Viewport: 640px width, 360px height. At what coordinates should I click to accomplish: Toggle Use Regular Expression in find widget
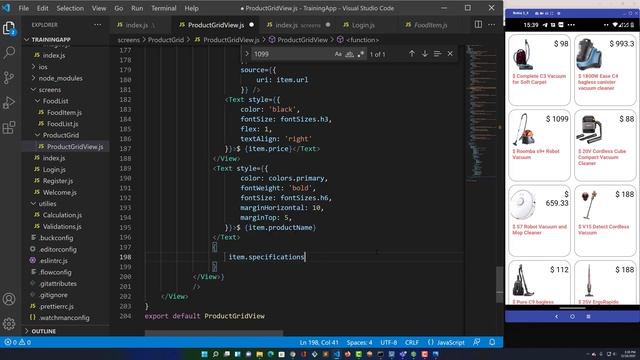pos(360,54)
